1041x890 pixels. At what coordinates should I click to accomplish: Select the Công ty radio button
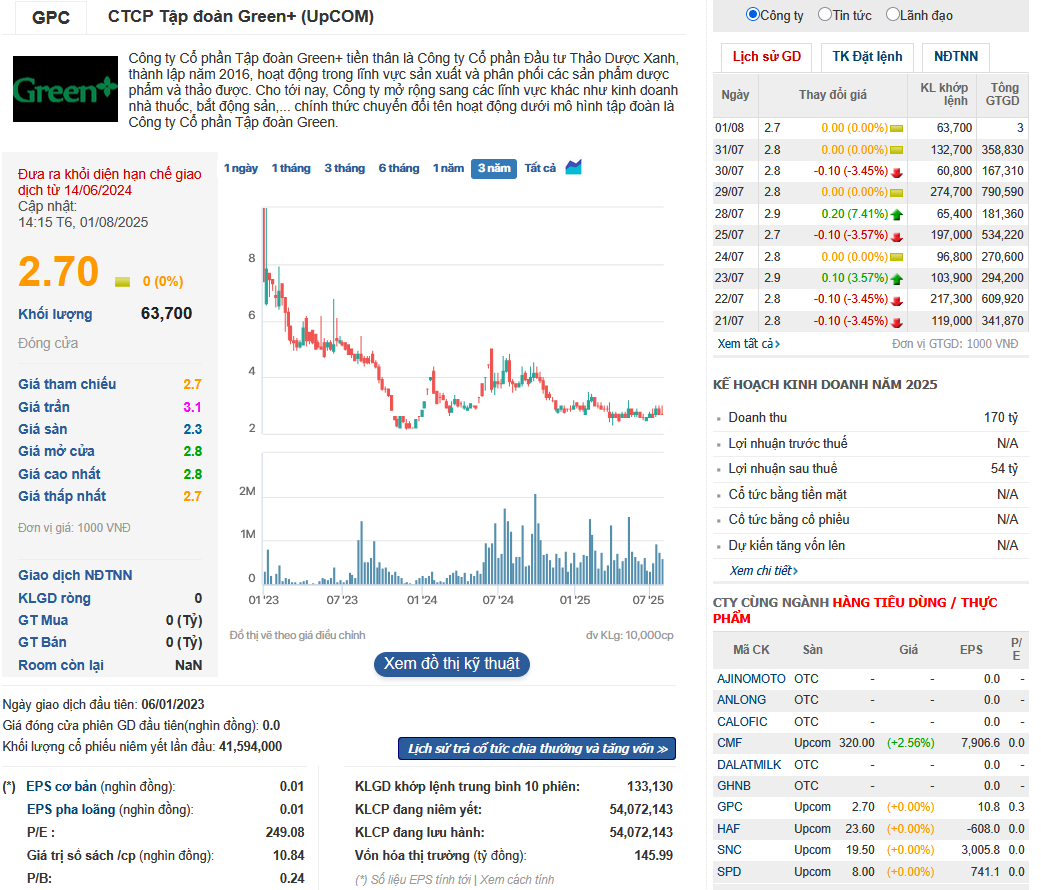(x=752, y=14)
